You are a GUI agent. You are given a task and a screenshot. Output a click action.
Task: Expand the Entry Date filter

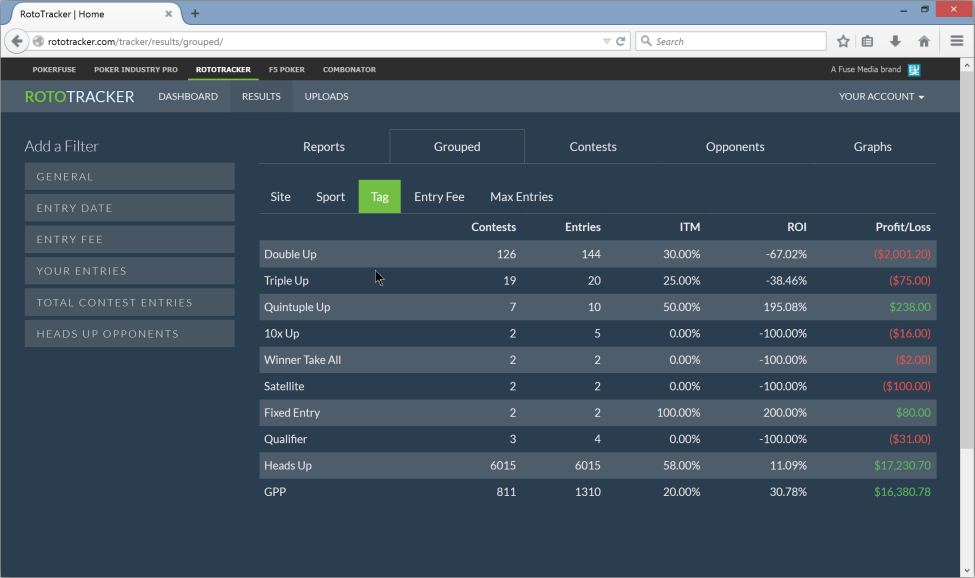pos(129,208)
